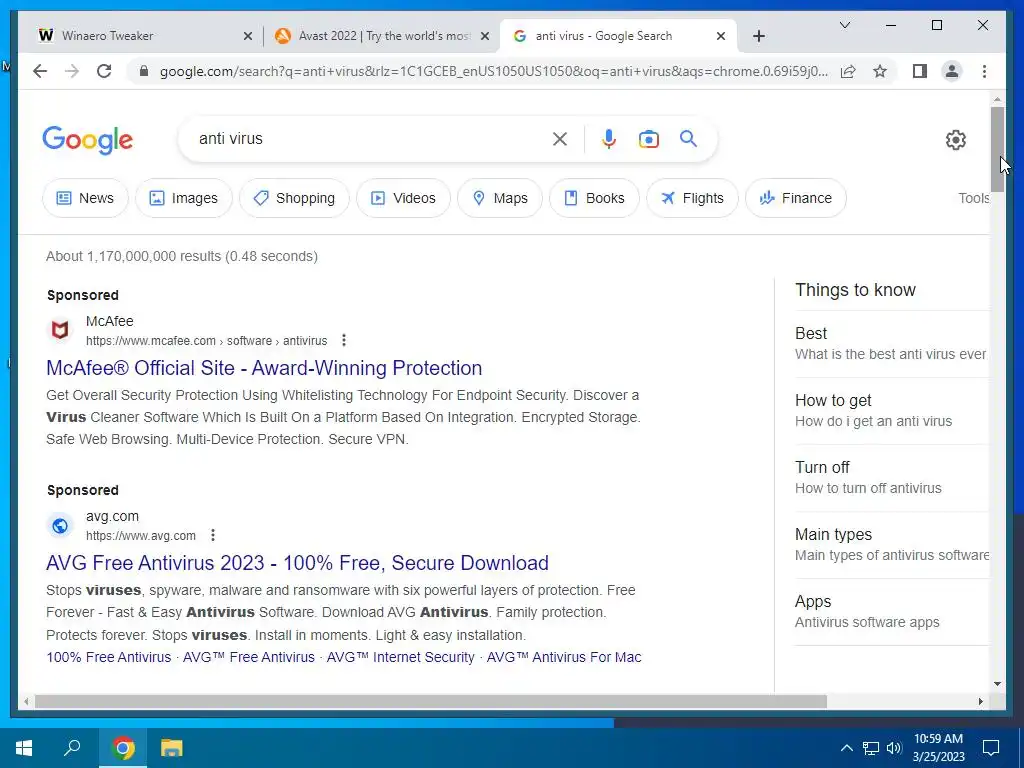Screen dimensions: 1024x768
Task: Open Chrome three-dot menu
Action: [984, 71]
